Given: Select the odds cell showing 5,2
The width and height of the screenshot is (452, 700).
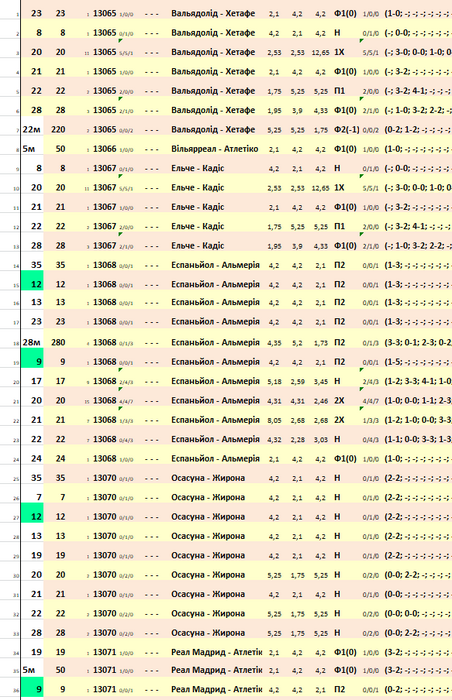Looking at the screenshot, I should (297, 343).
